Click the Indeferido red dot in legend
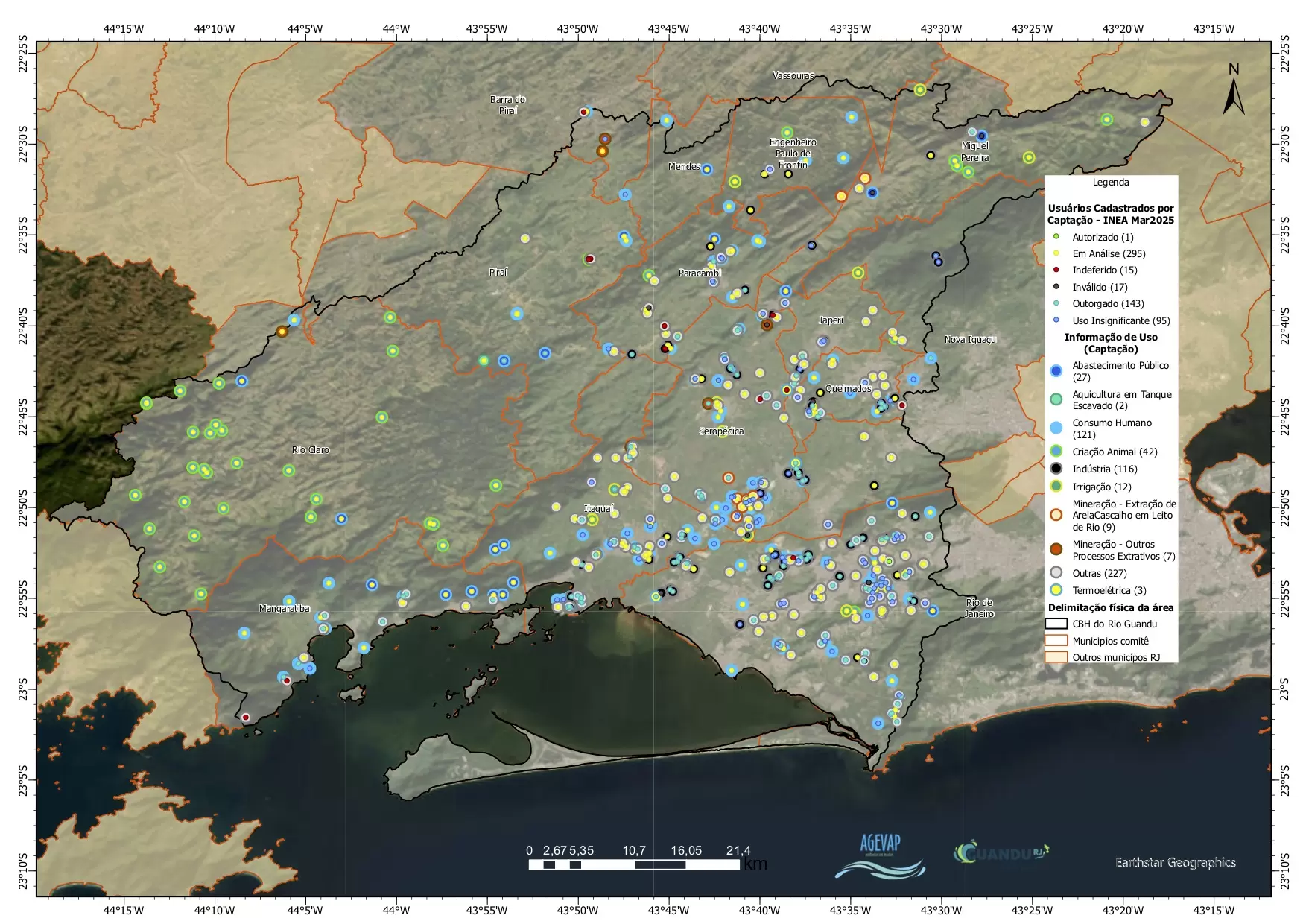This screenshot has height=924, width=1306. 1056,270
